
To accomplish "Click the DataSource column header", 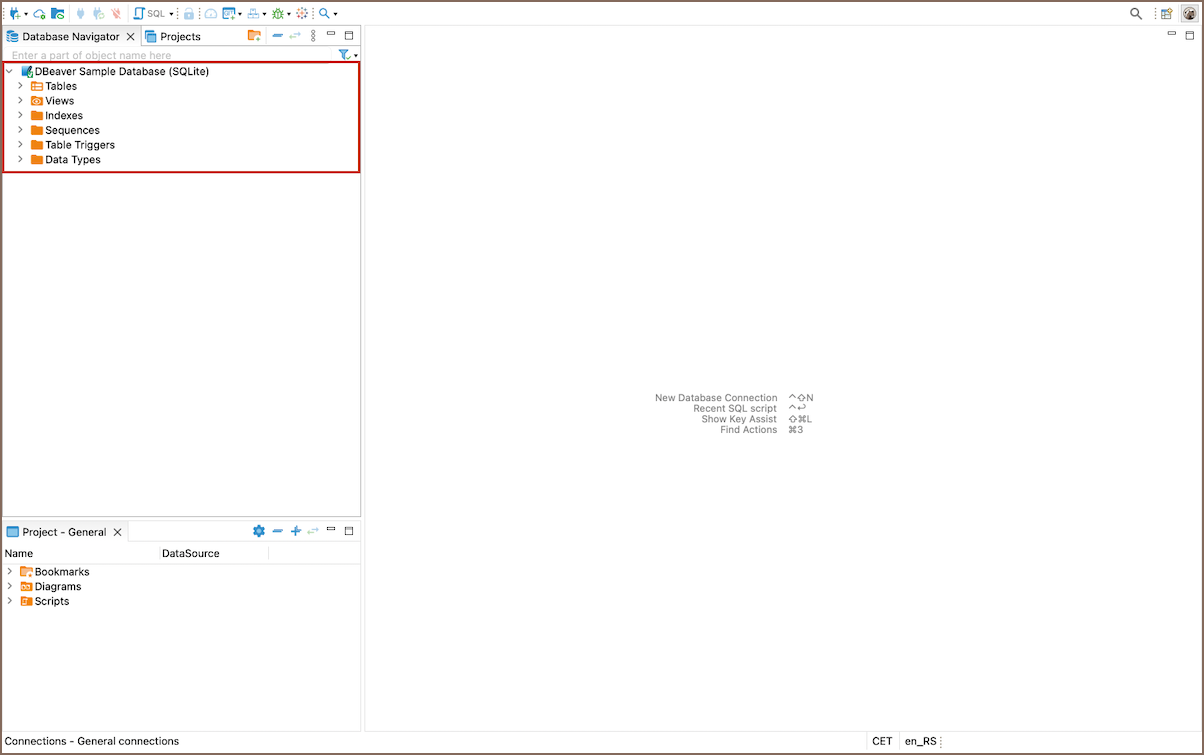I will point(190,553).
